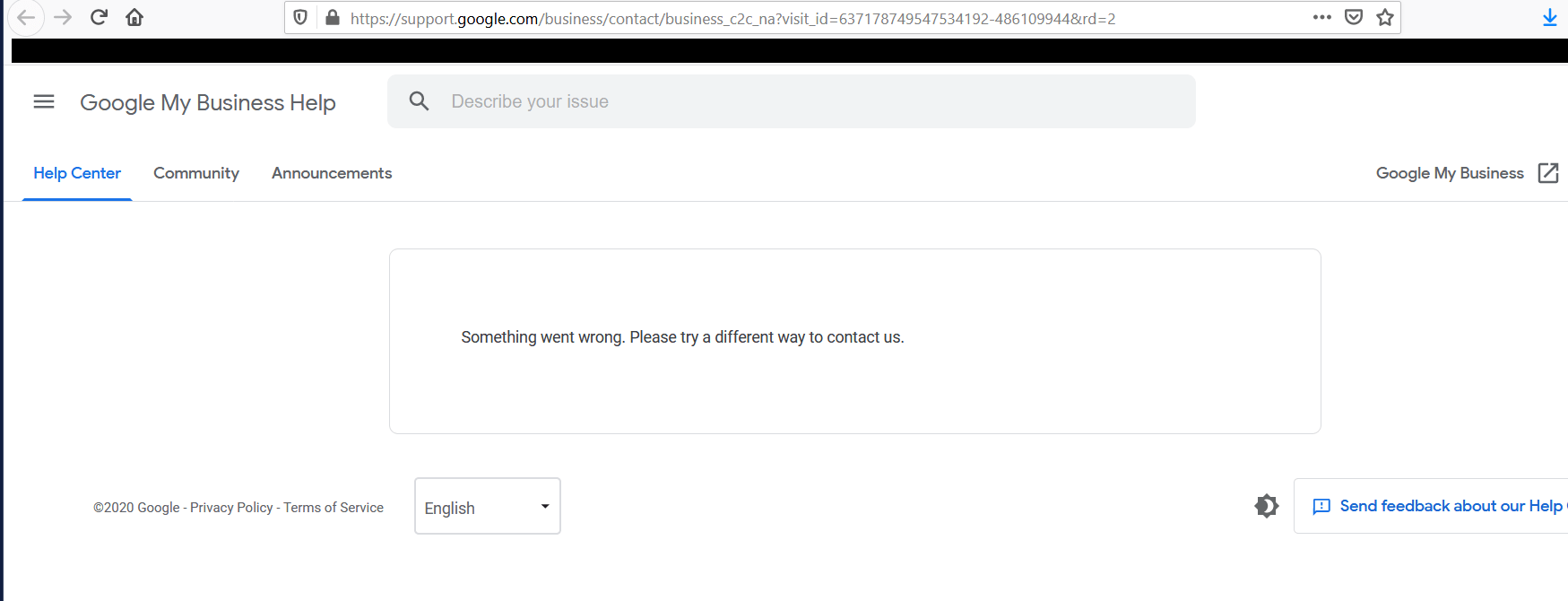Expand the English language dropdown

488,506
